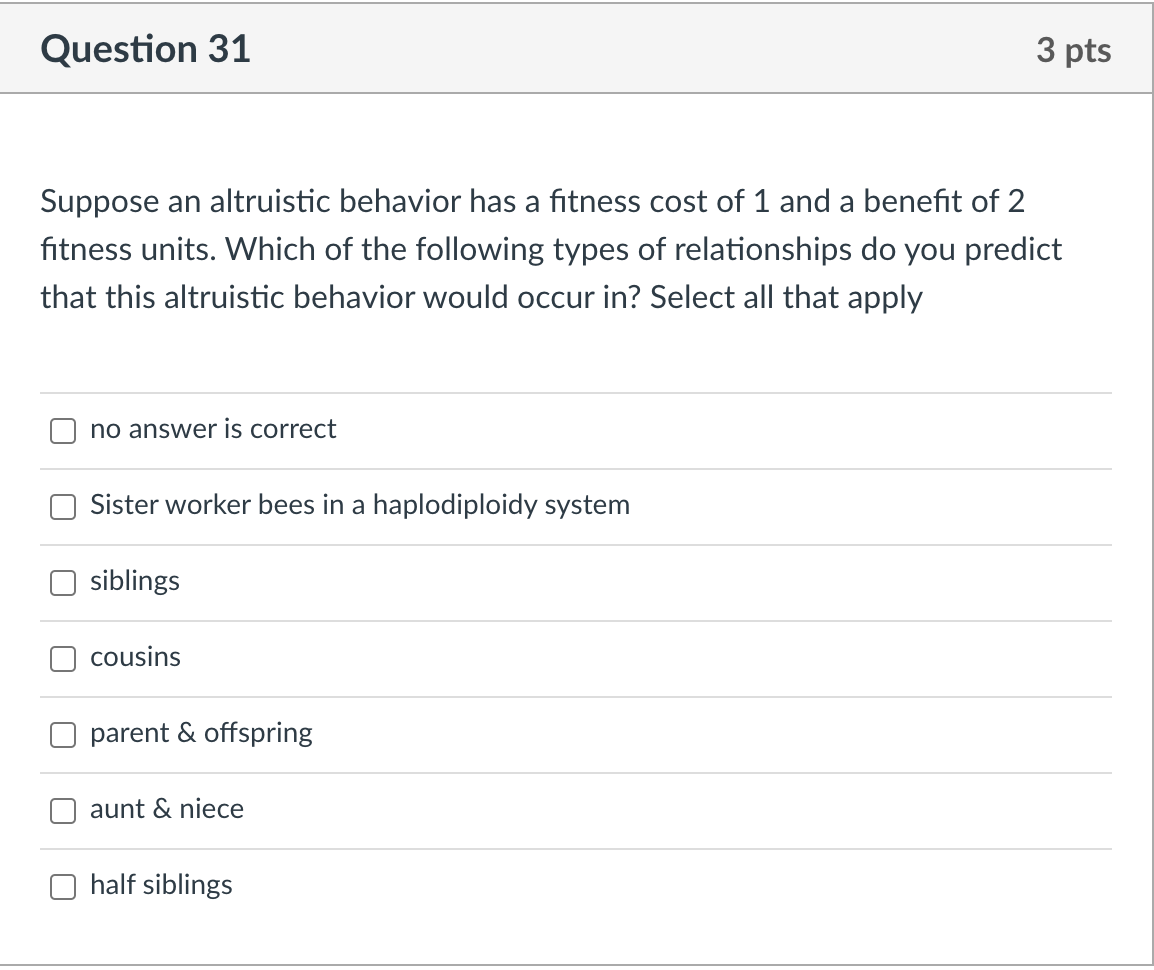Click 'benefit of 2' in the question prompt
1154x970 pixels.
click(945, 202)
